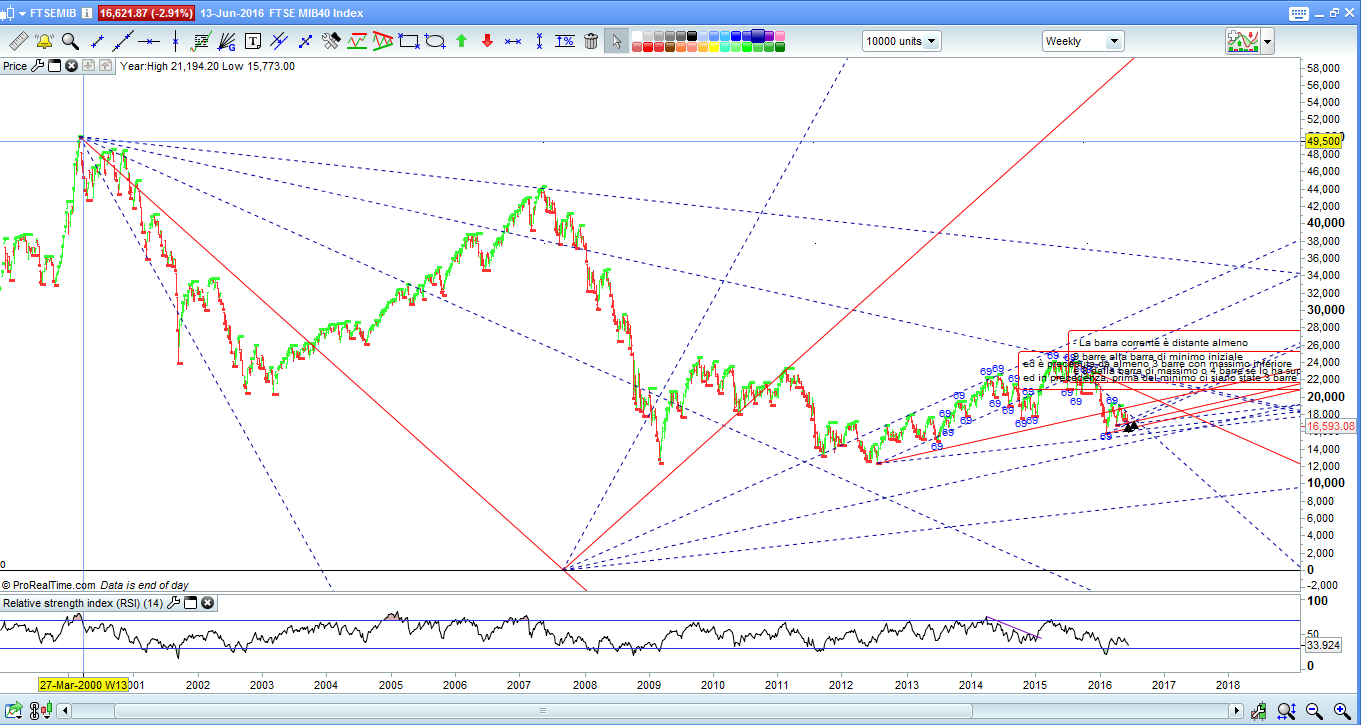
Task: Click the info icon beside FTSEMIB
Action: pyautogui.click(x=87, y=14)
